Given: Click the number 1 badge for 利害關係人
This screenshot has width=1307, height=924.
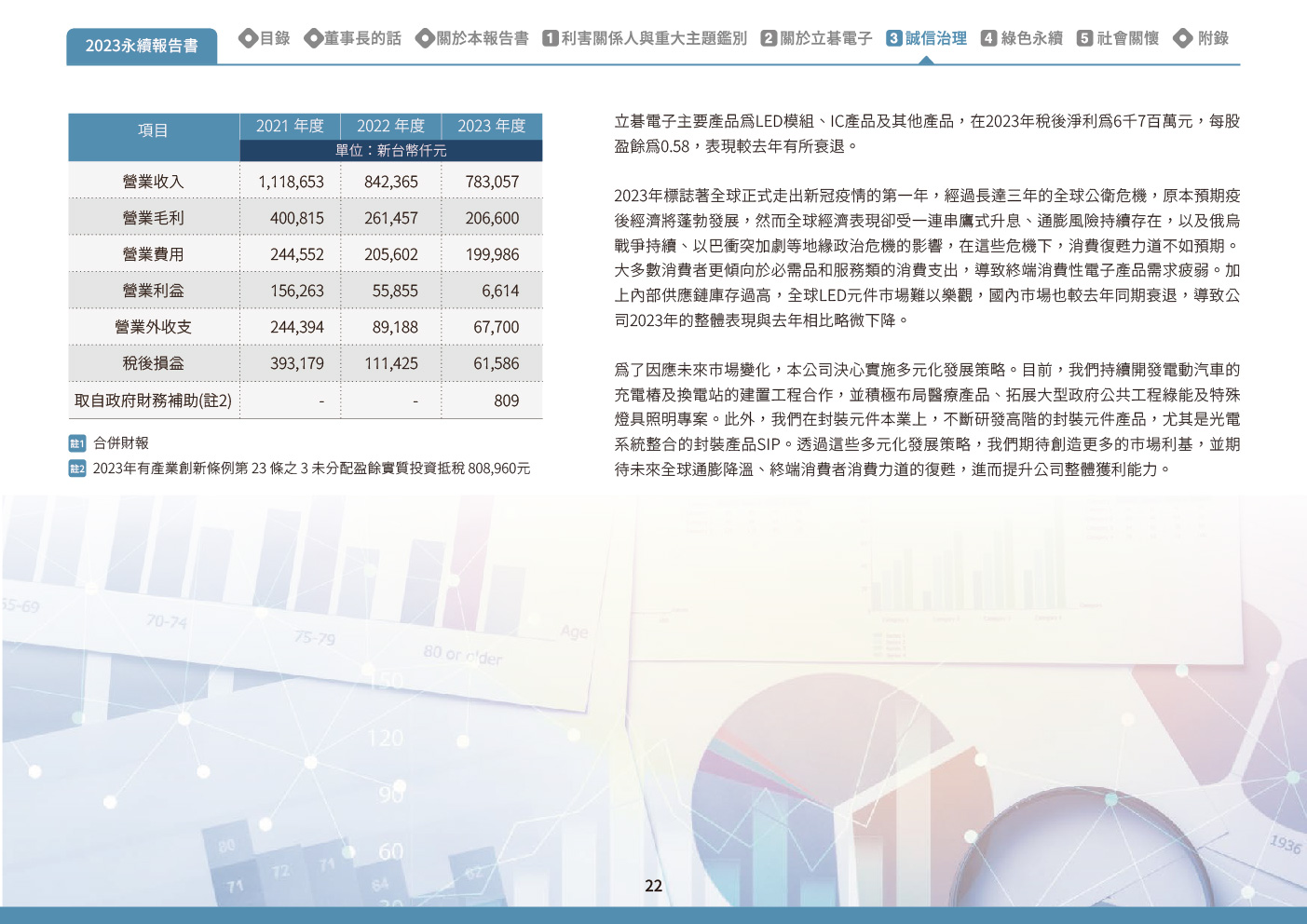Looking at the screenshot, I should 551,38.
